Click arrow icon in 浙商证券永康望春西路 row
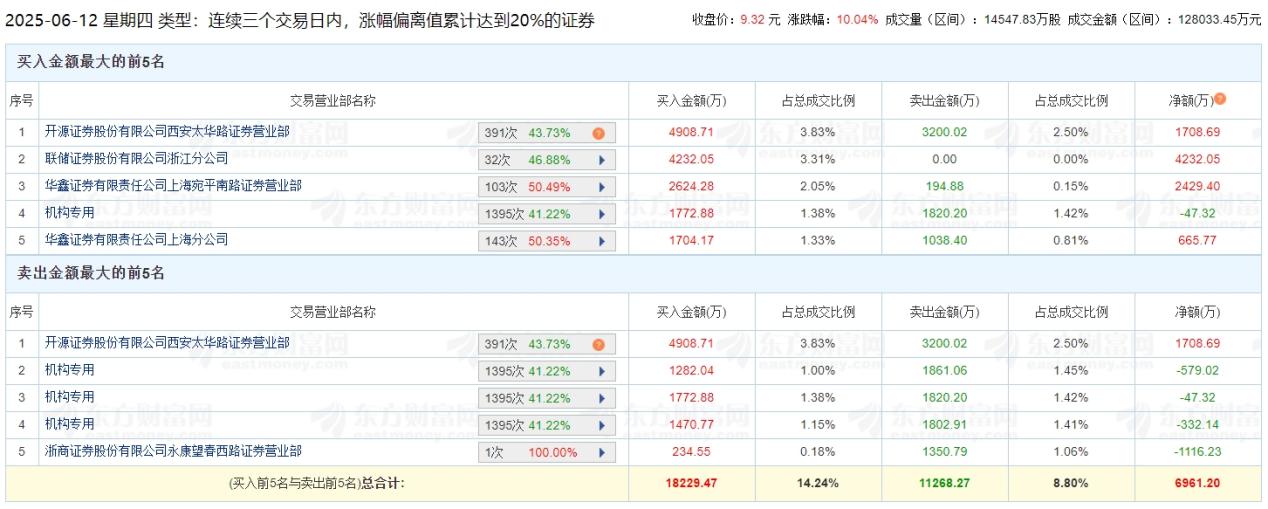The image size is (1268, 509). pyautogui.click(x=601, y=452)
